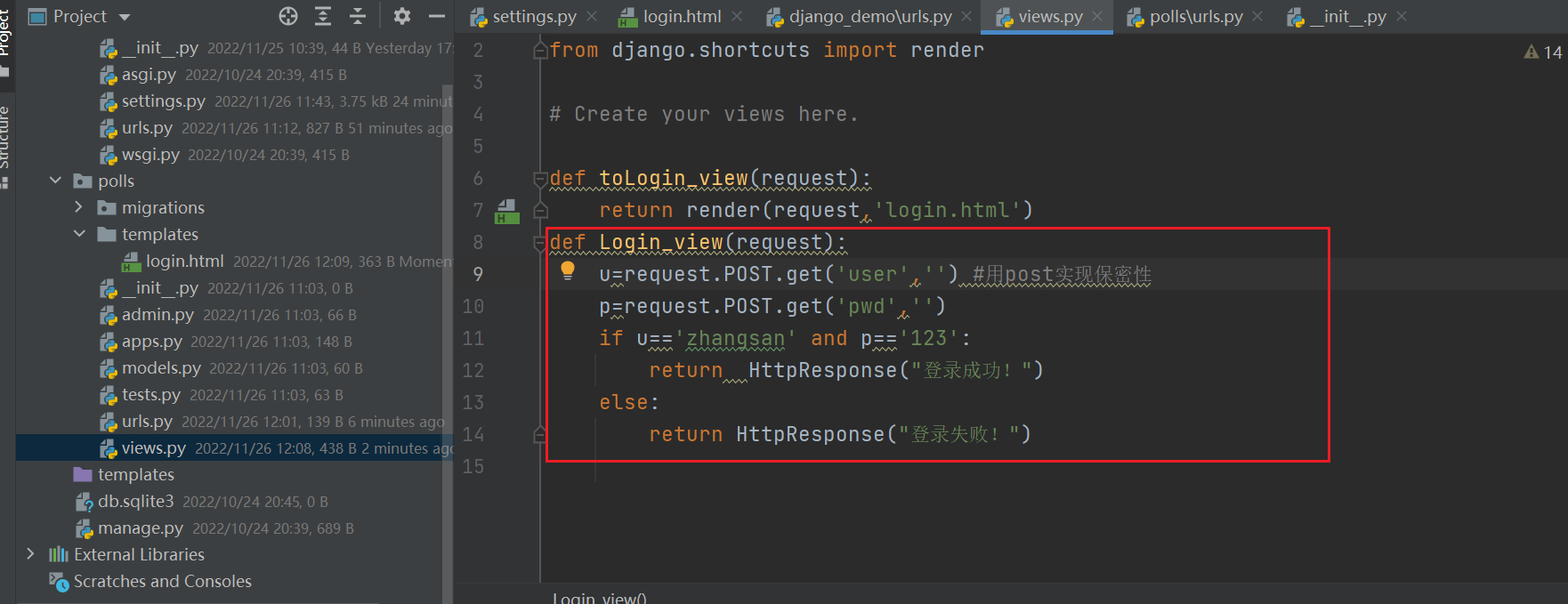The width and height of the screenshot is (1568, 604).
Task: Collapse the polls folder
Action: pos(55,181)
